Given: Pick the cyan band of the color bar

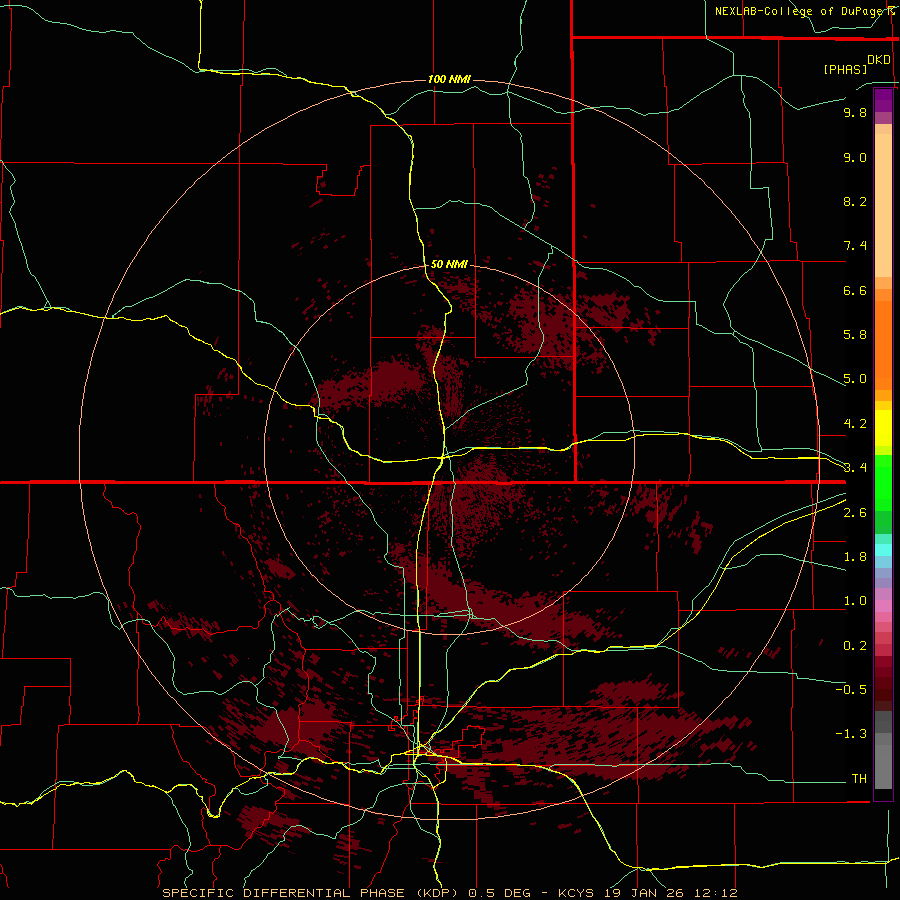Looking at the screenshot, I should point(883,550).
